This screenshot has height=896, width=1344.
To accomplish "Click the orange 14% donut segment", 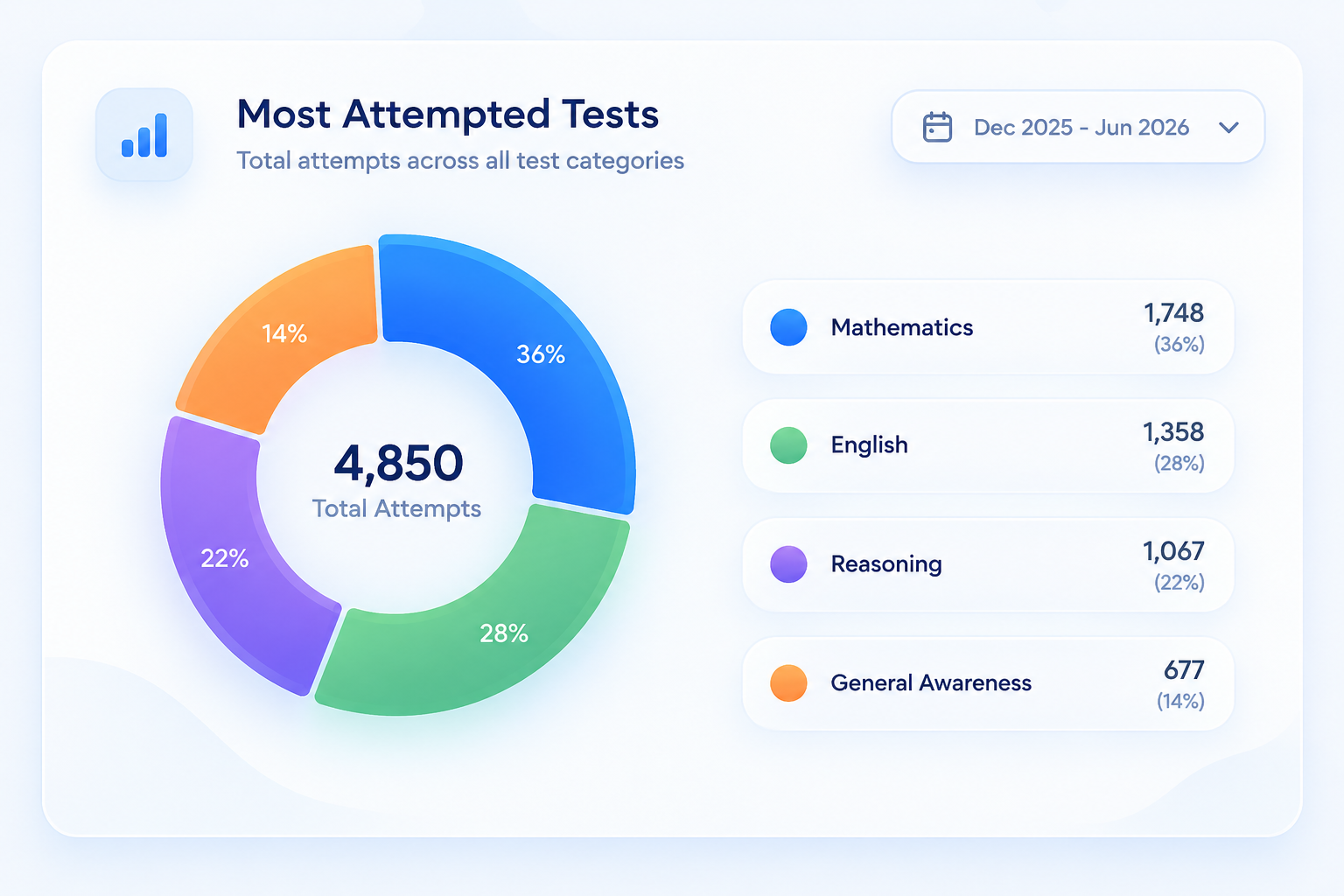I will [285, 333].
